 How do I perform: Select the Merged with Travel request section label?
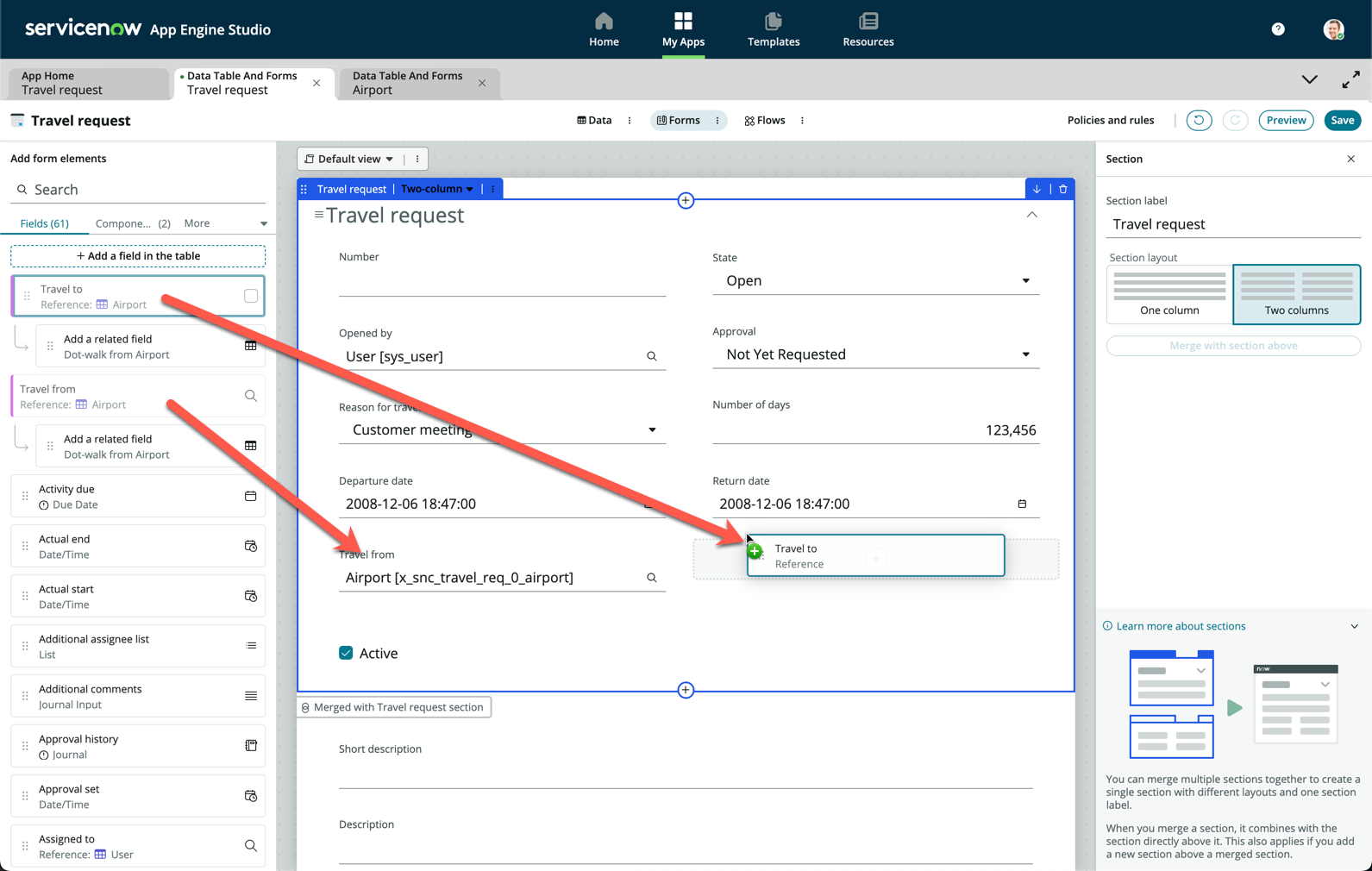click(394, 707)
